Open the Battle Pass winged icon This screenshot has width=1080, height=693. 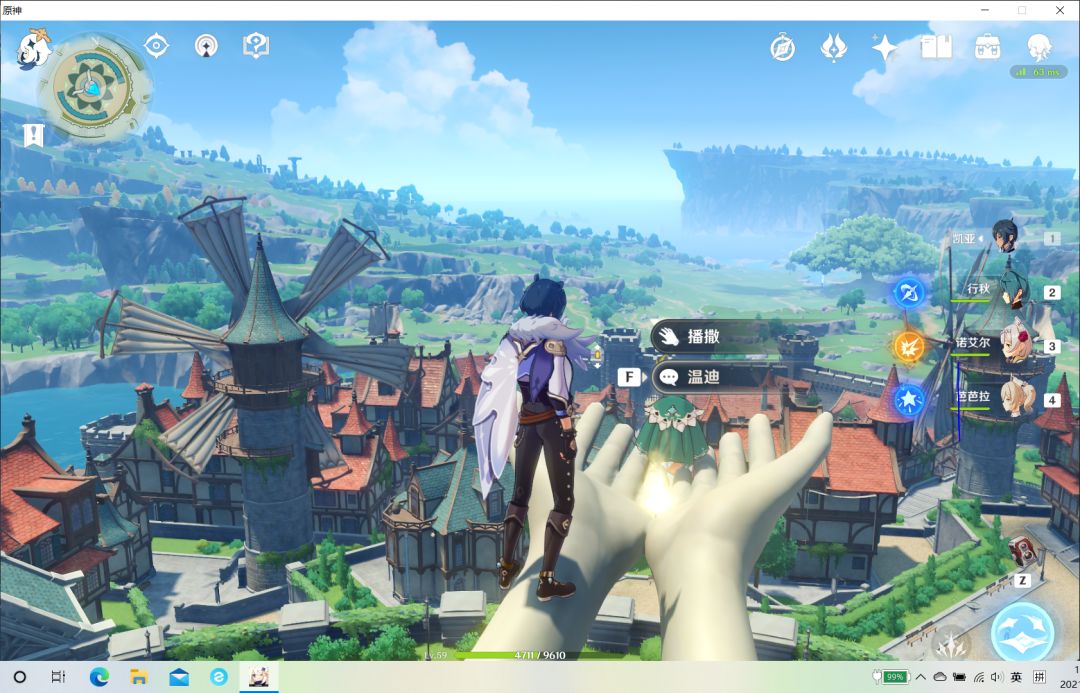pos(833,48)
